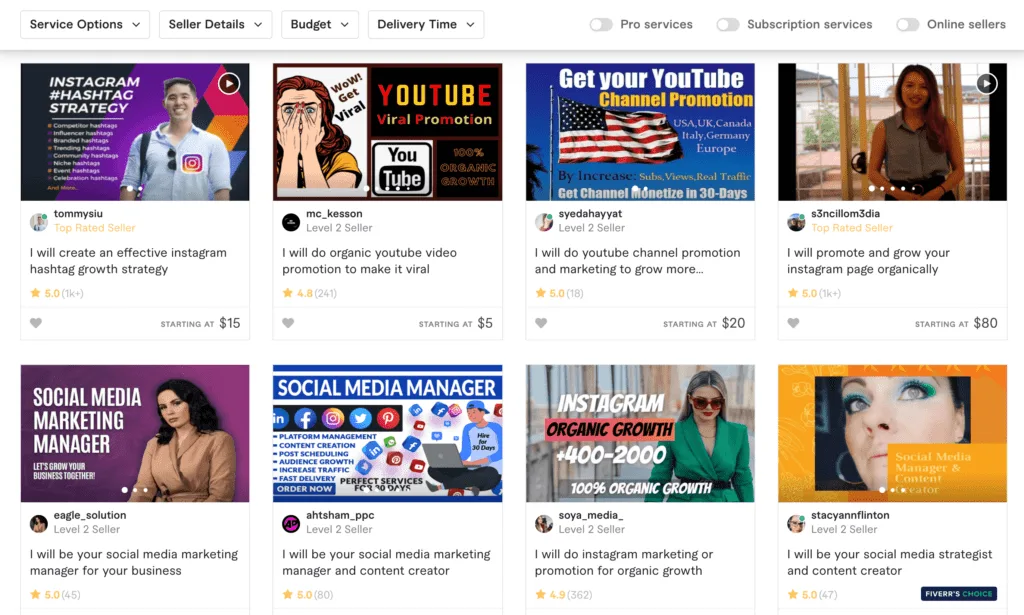This screenshot has width=1024, height=615.
Task: Favorite the Instagram hashtag strategy gig with heart
Action: click(36, 323)
